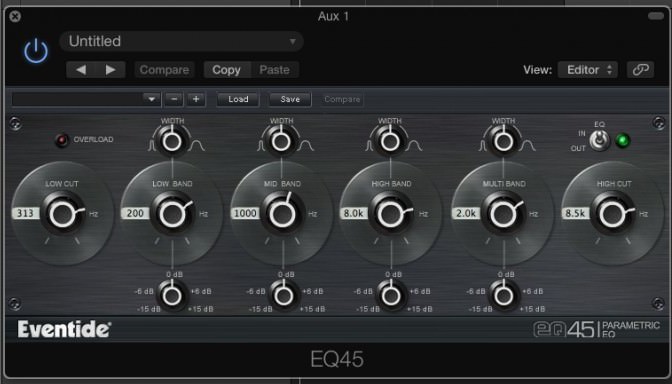Click the -15 dB label under Mid Band
The height and width of the screenshot is (384, 672).
click(260, 309)
